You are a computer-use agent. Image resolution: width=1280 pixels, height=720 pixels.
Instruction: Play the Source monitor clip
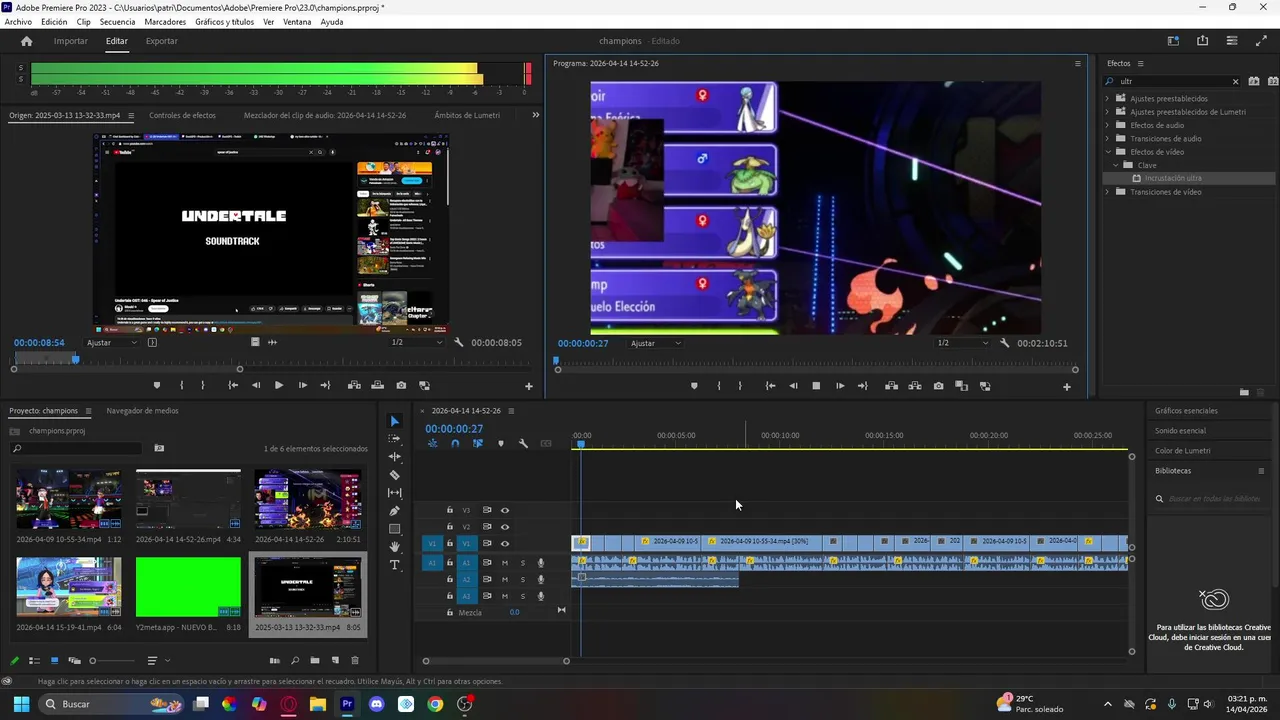point(278,385)
